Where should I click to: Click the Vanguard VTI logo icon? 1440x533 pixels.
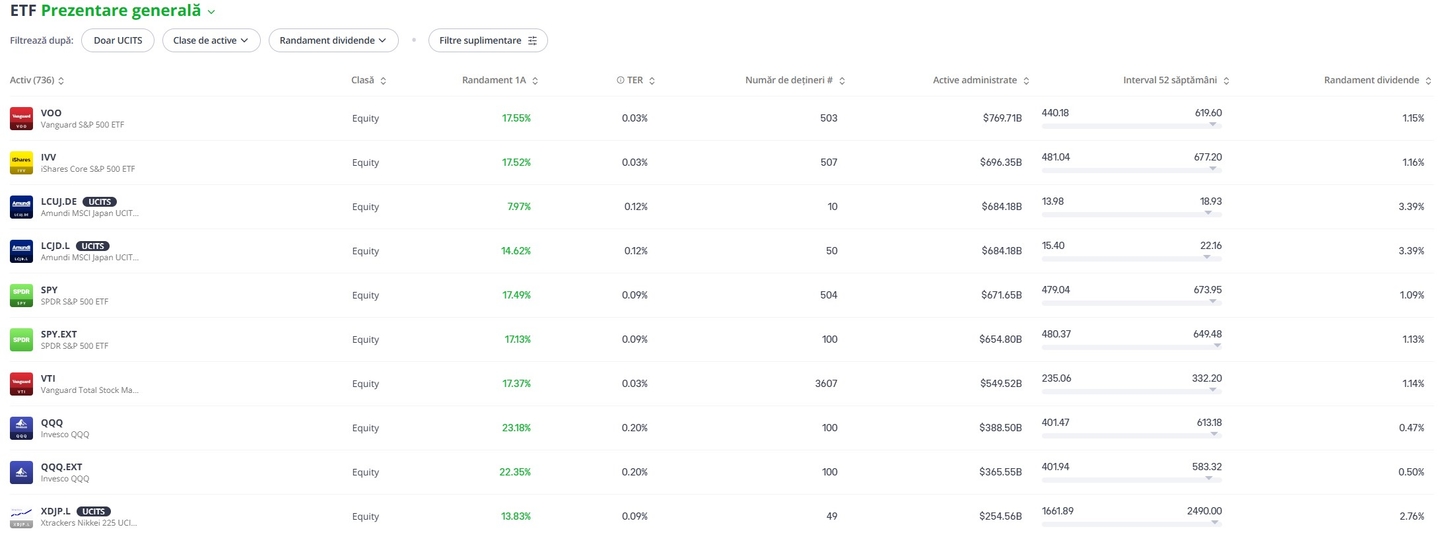21,384
